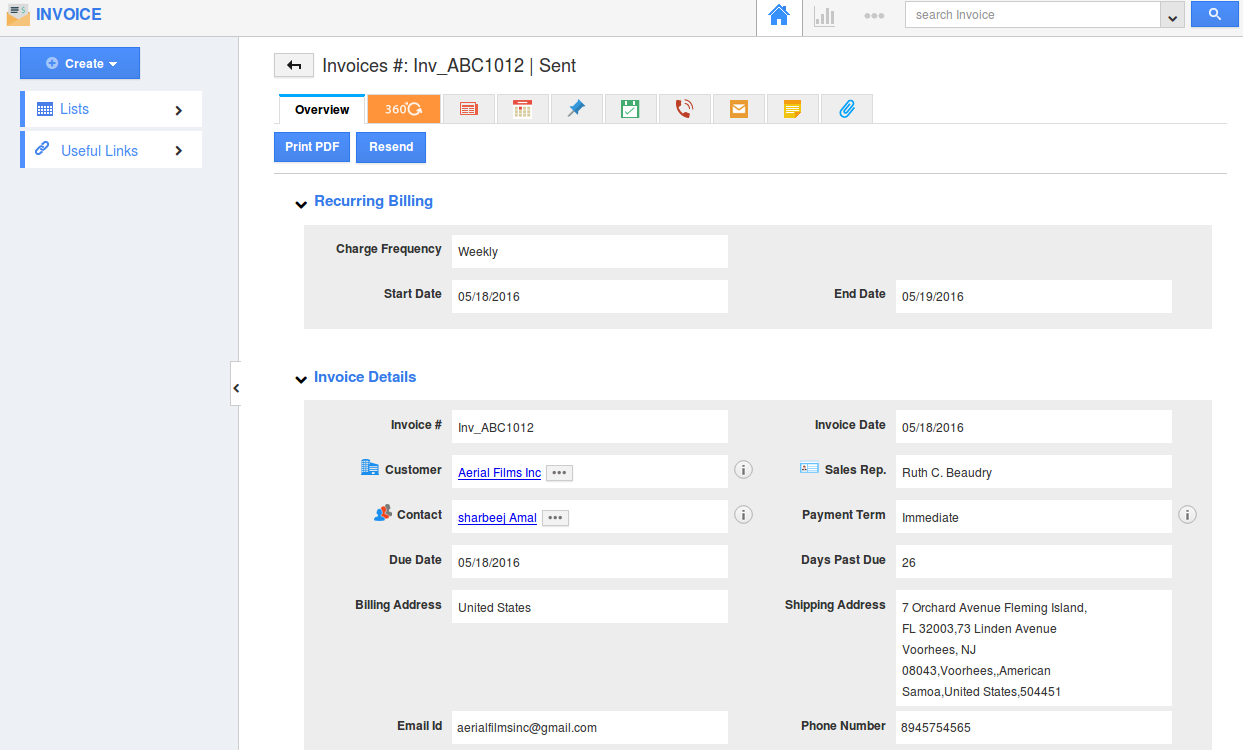
Task: Click the Resend button
Action: (391, 147)
